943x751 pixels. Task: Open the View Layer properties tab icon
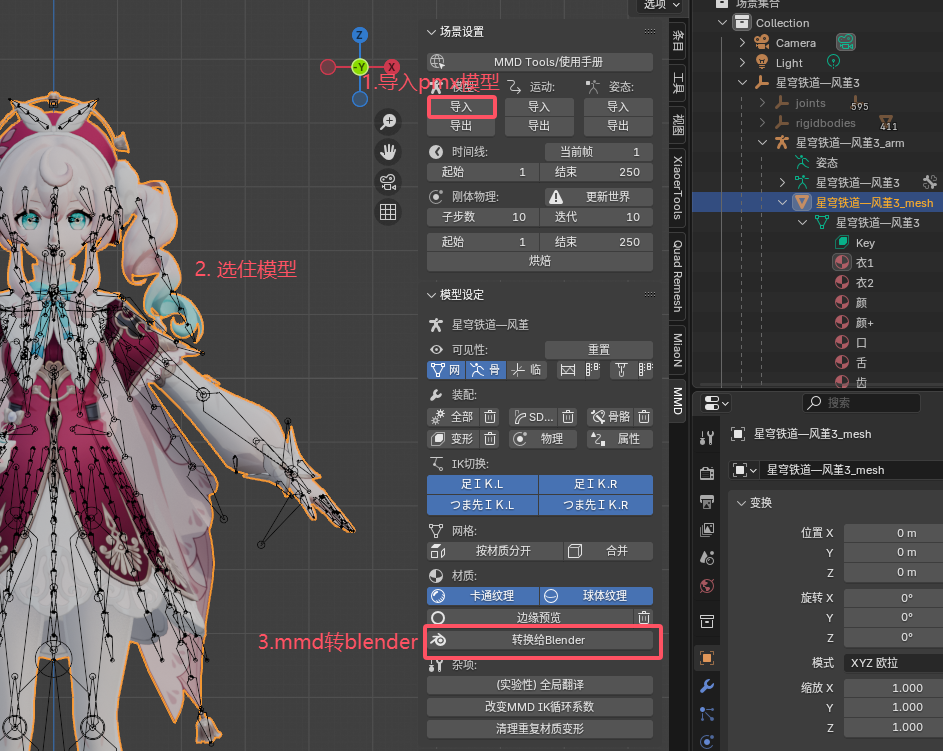pyautogui.click(x=707, y=530)
